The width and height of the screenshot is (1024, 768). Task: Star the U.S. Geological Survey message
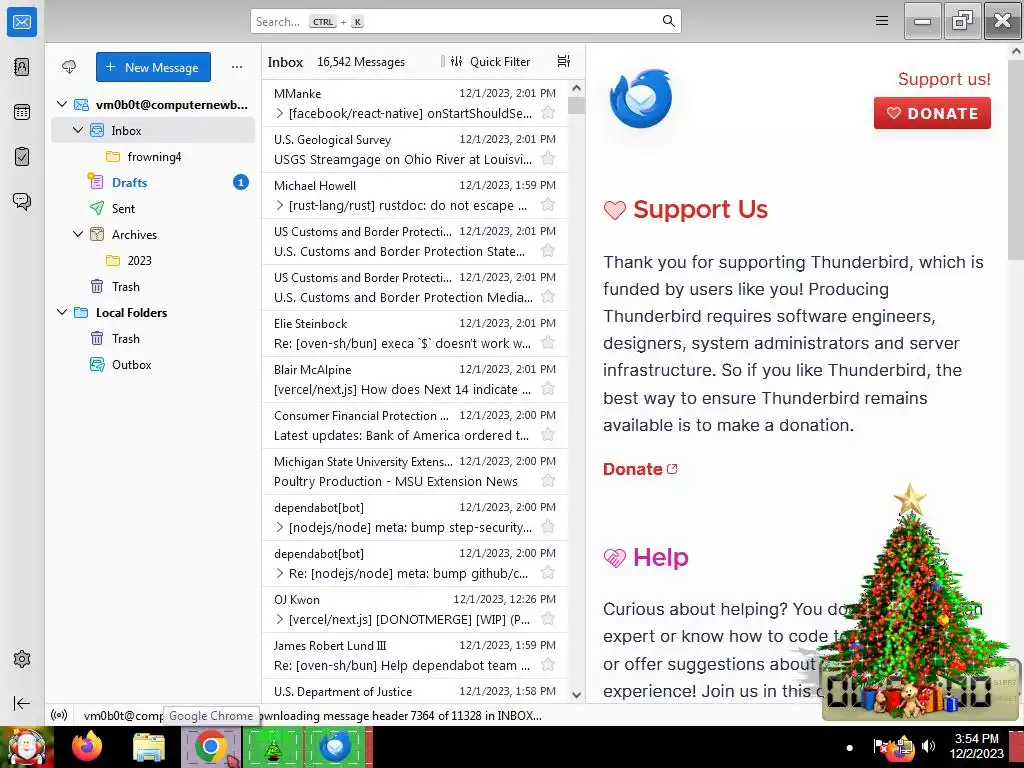(x=549, y=159)
